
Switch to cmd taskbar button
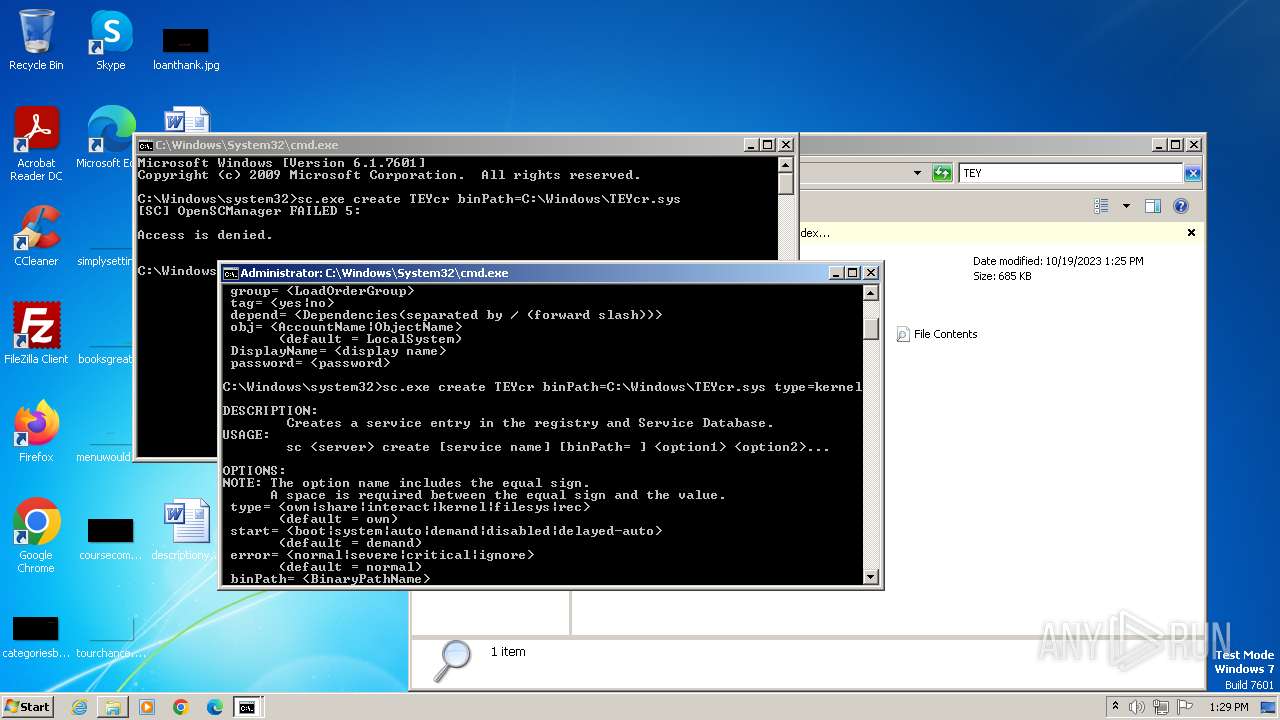pos(247,707)
